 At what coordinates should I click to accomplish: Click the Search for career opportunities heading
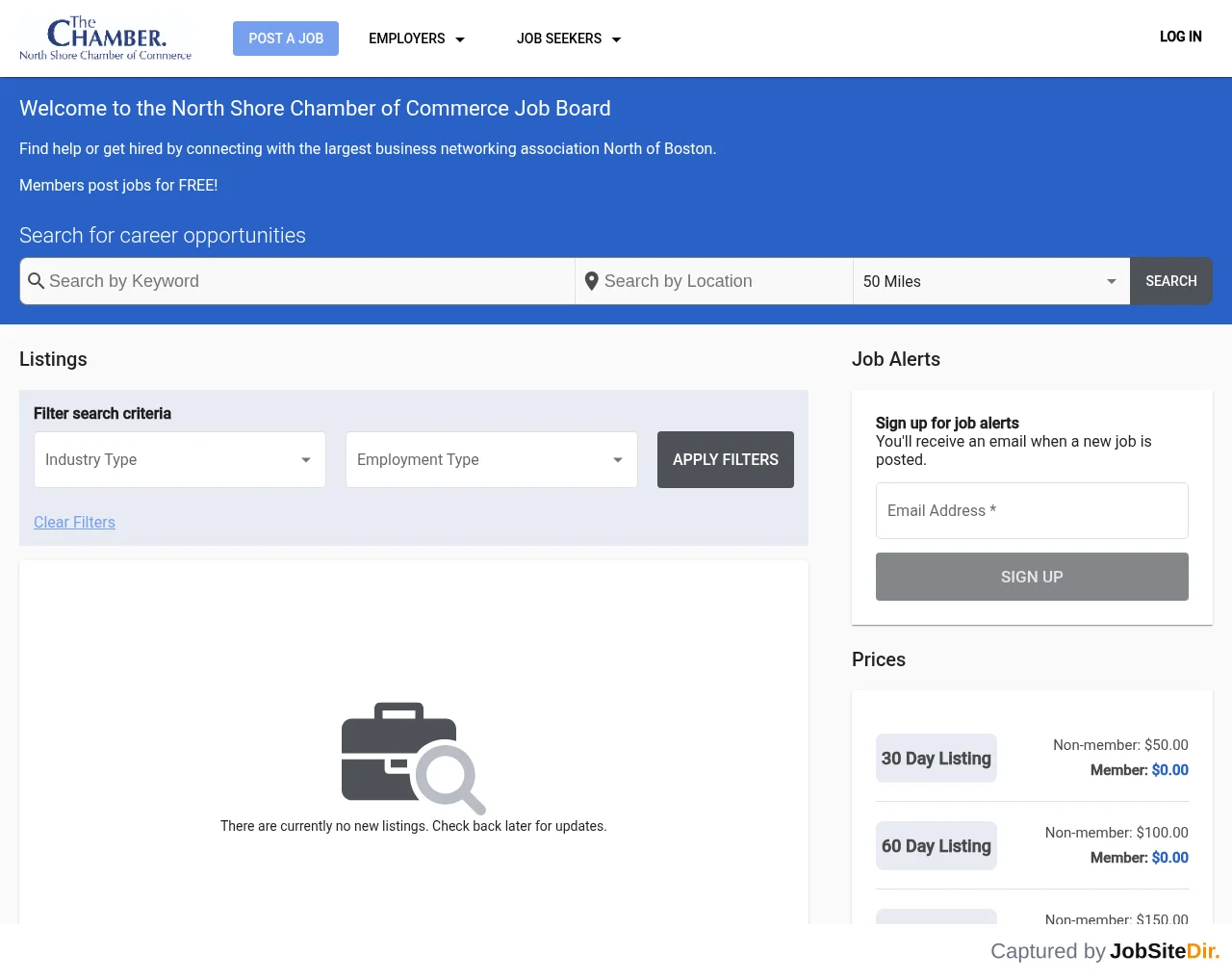(x=163, y=236)
